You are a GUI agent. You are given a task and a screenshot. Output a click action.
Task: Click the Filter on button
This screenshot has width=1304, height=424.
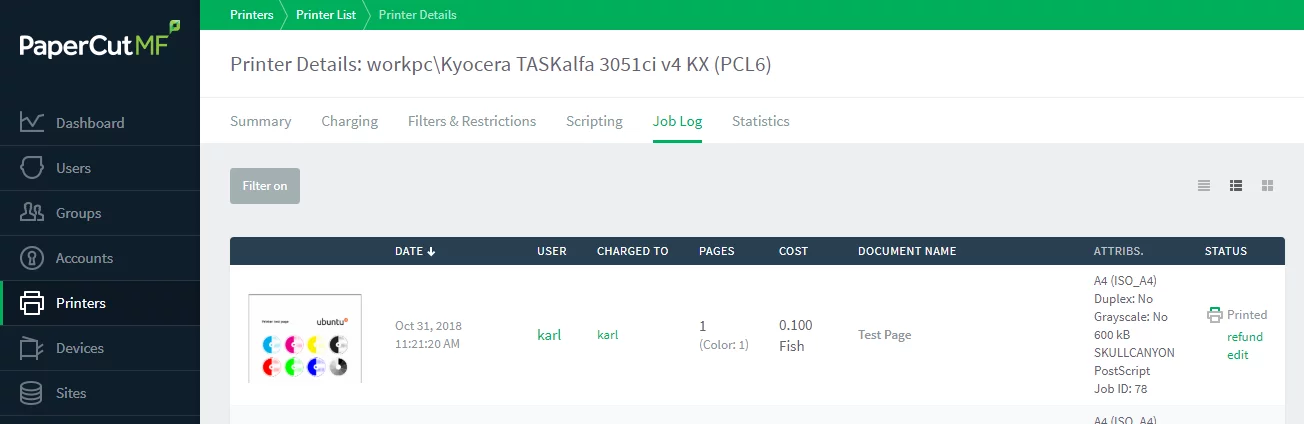click(265, 186)
